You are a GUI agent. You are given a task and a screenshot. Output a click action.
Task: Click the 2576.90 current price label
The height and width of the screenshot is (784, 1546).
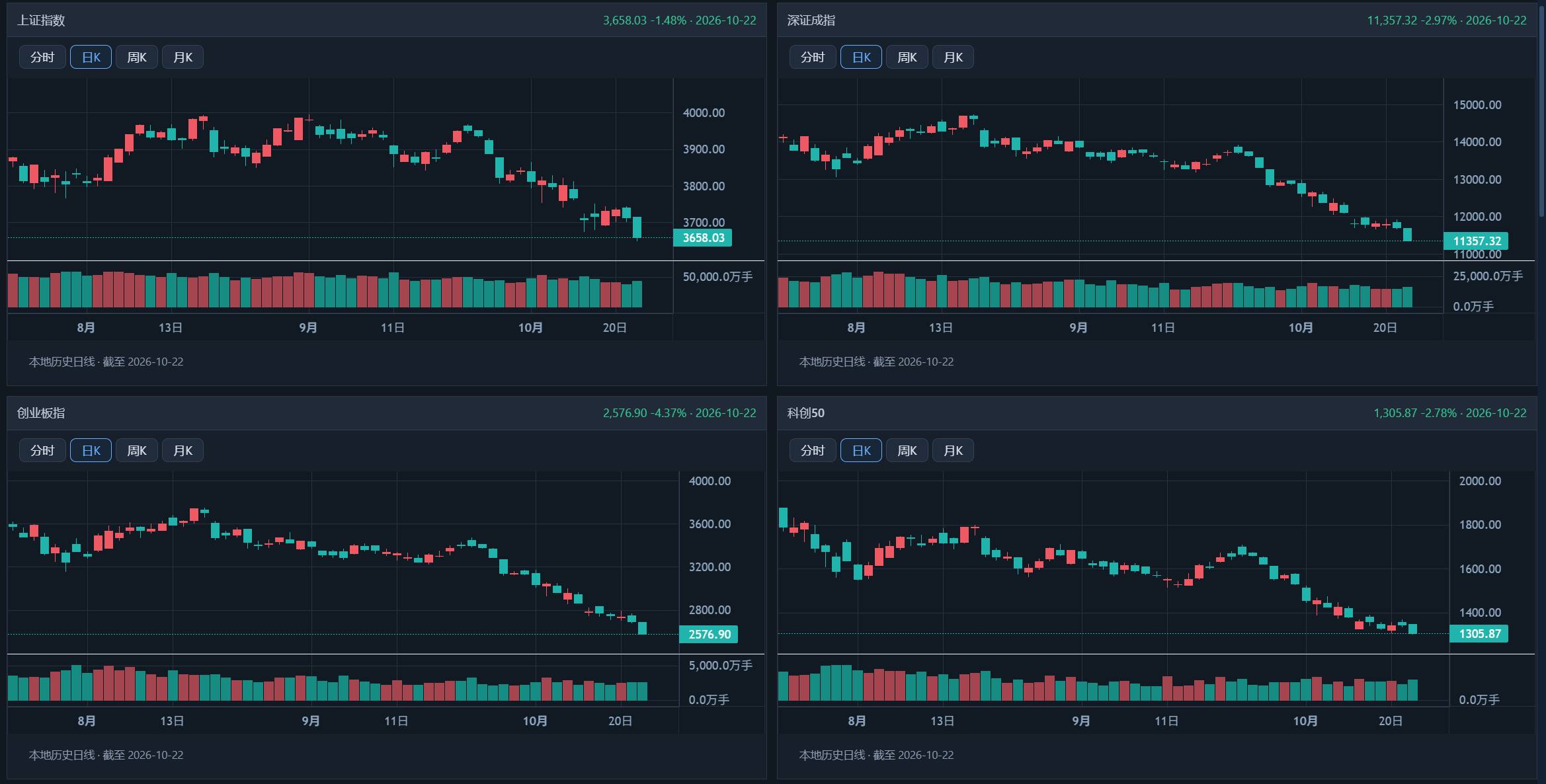coord(709,635)
